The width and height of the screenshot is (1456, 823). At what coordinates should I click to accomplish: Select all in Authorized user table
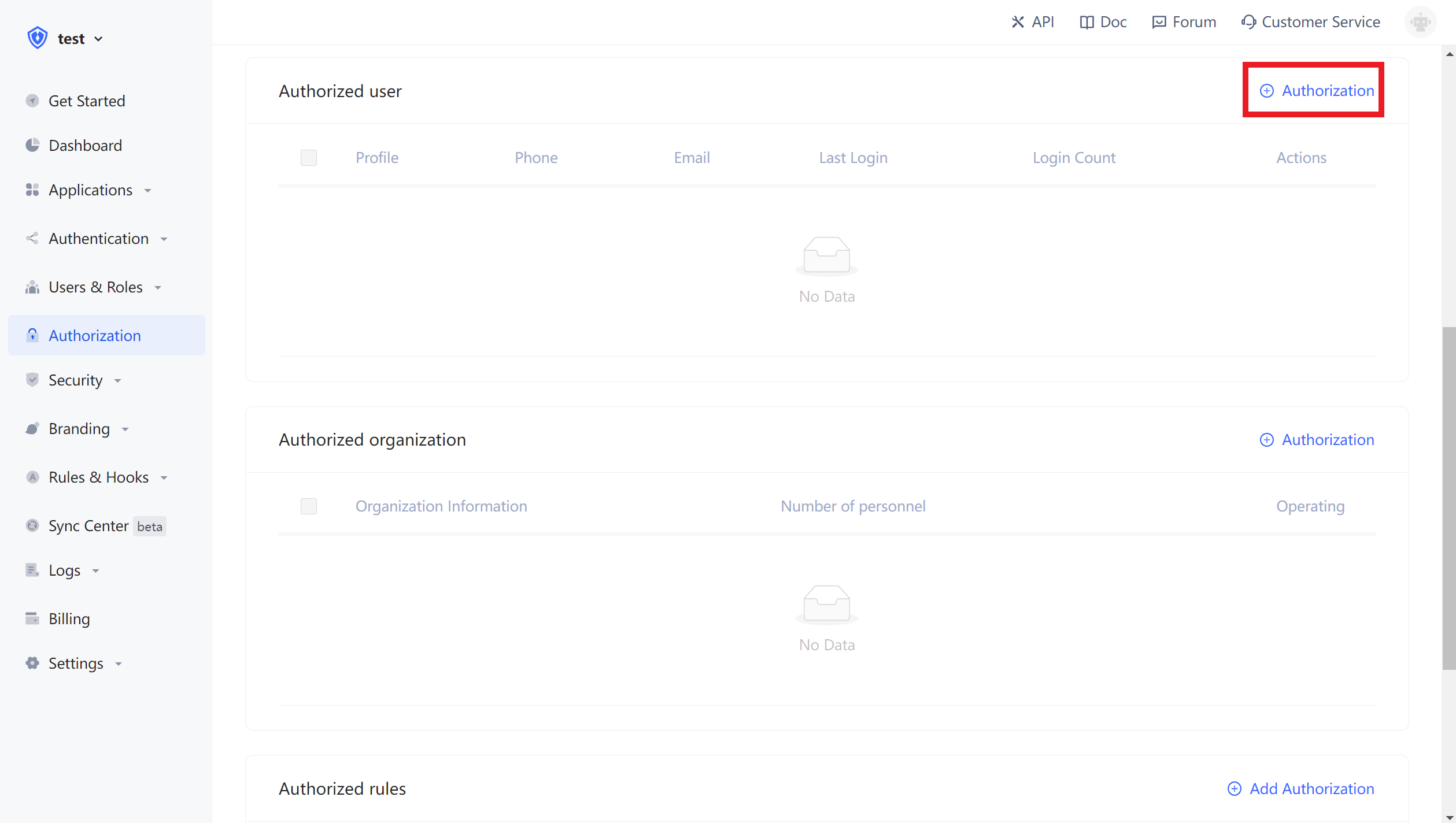pyautogui.click(x=309, y=158)
